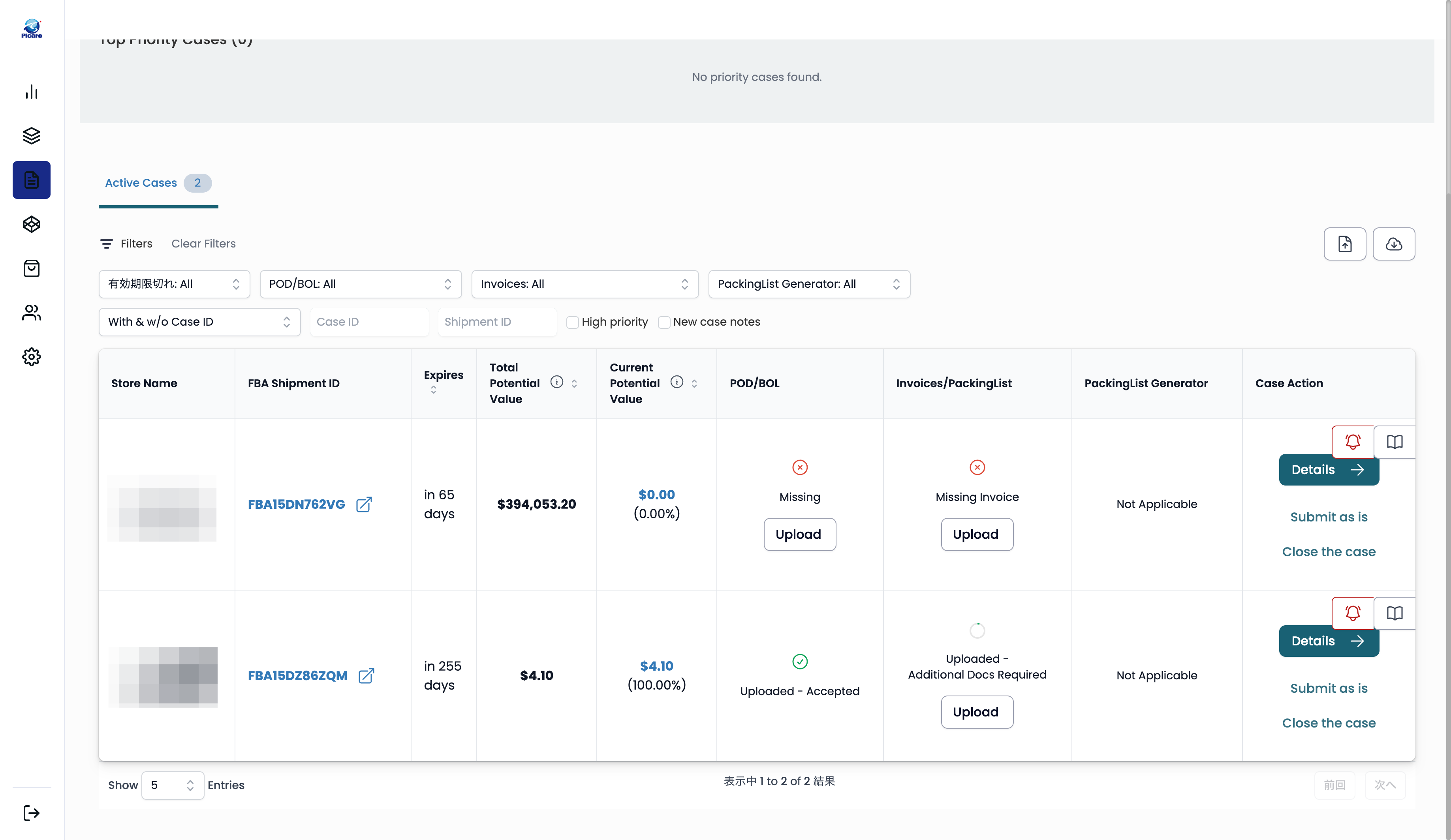Image resolution: width=1451 pixels, height=840 pixels.
Task: Select the Active Cases tab
Action: (x=158, y=183)
